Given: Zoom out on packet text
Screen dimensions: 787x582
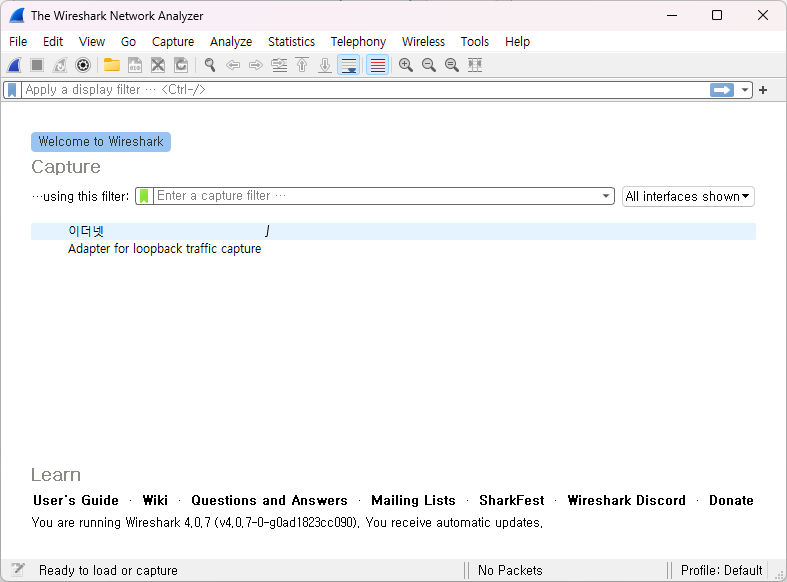Looking at the screenshot, I should 429,65.
